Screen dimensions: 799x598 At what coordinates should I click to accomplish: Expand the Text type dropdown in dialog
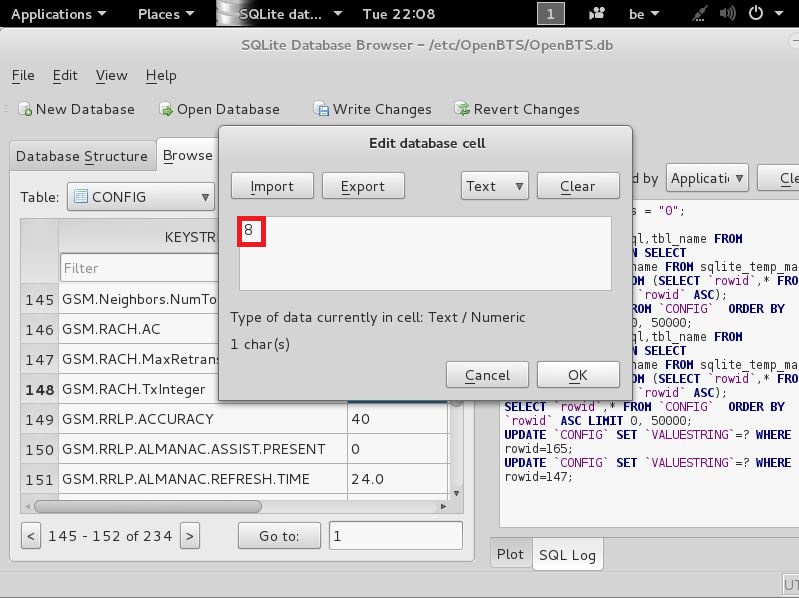494,186
